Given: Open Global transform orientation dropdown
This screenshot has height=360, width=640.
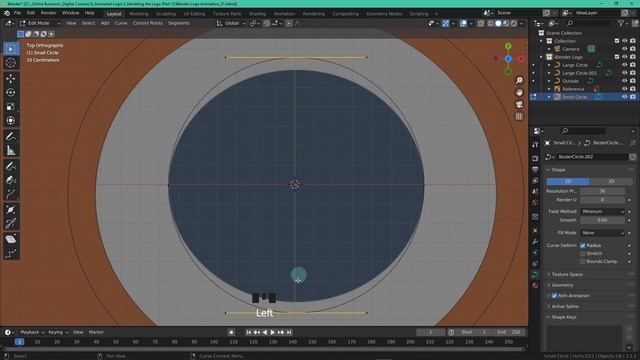Looking at the screenshot, I should (x=231, y=23).
